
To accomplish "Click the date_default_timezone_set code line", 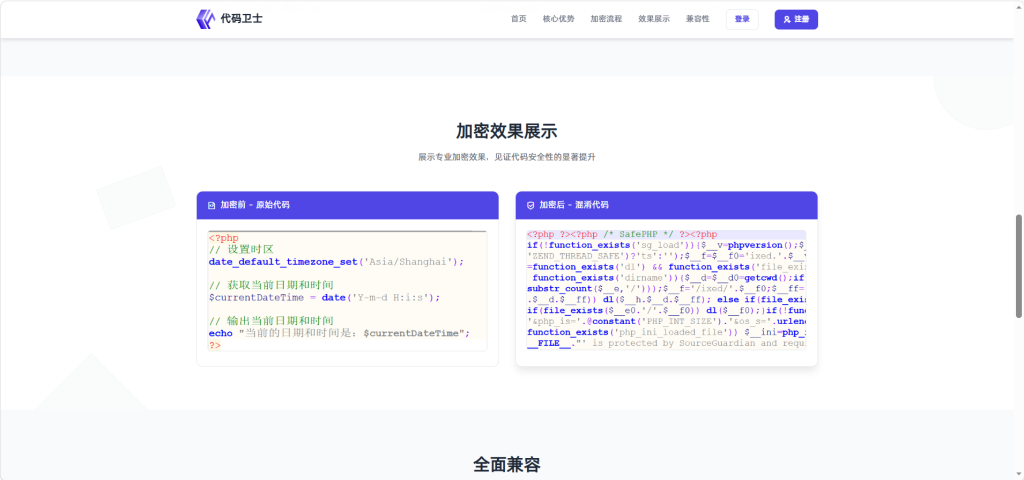I will click(x=336, y=261).
